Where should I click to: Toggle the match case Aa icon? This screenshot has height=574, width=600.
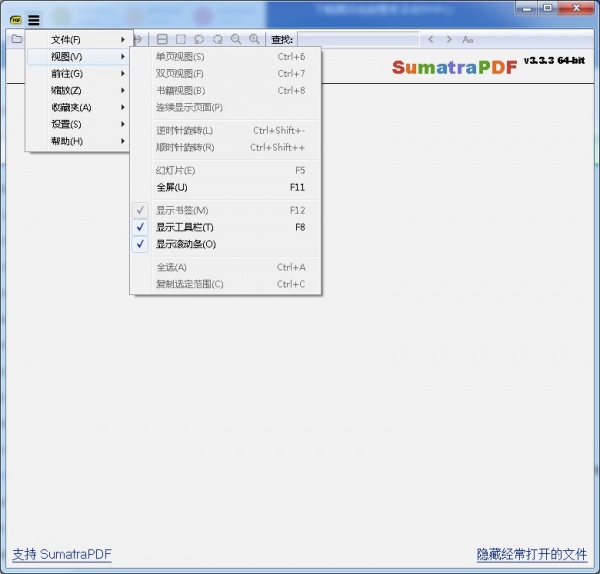[x=467, y=39]
